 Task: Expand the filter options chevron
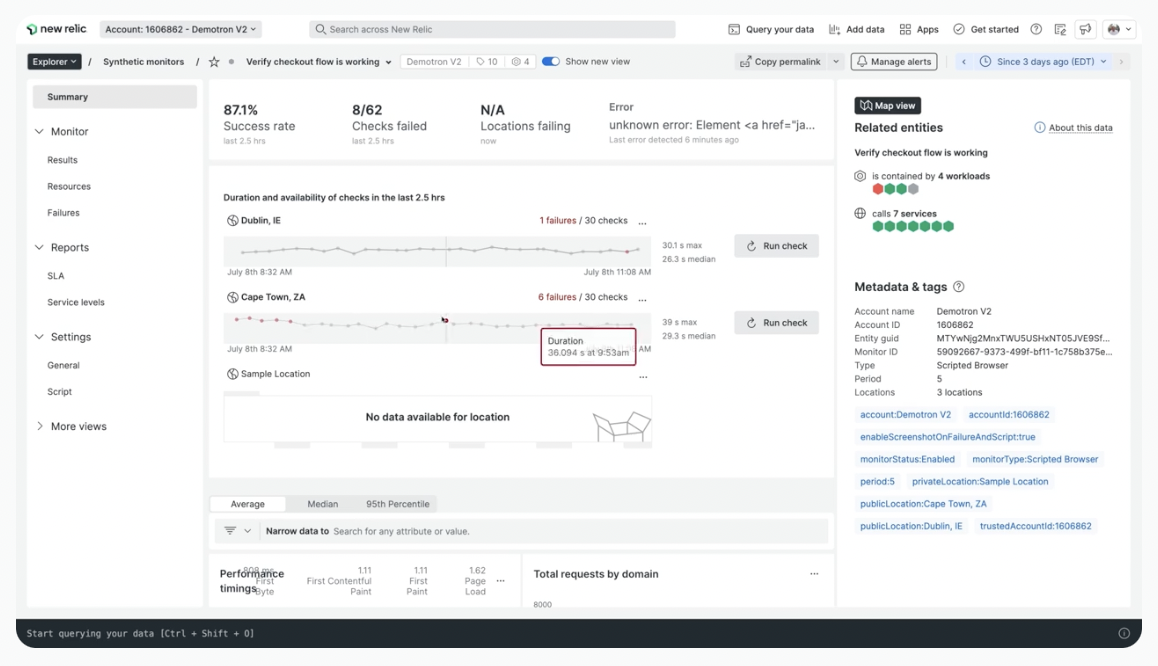coord(247,531)
